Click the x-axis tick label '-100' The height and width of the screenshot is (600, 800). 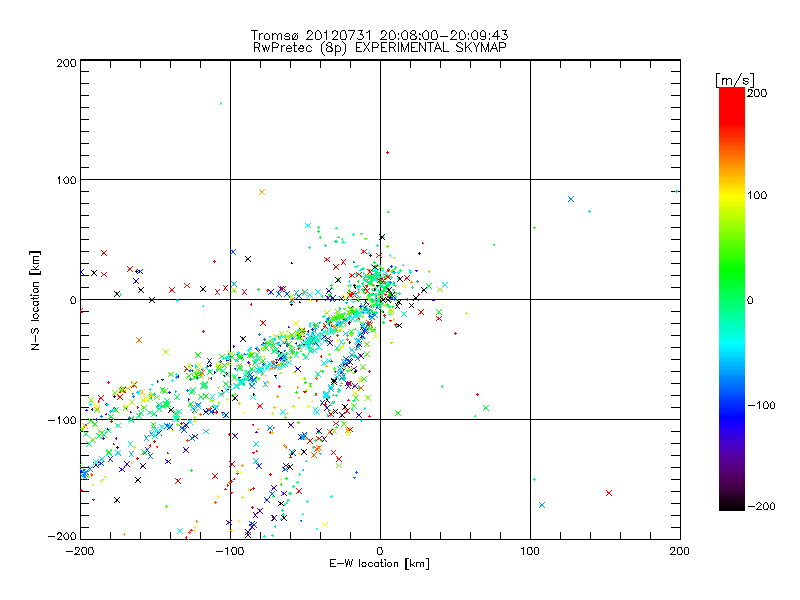[230, 551]
